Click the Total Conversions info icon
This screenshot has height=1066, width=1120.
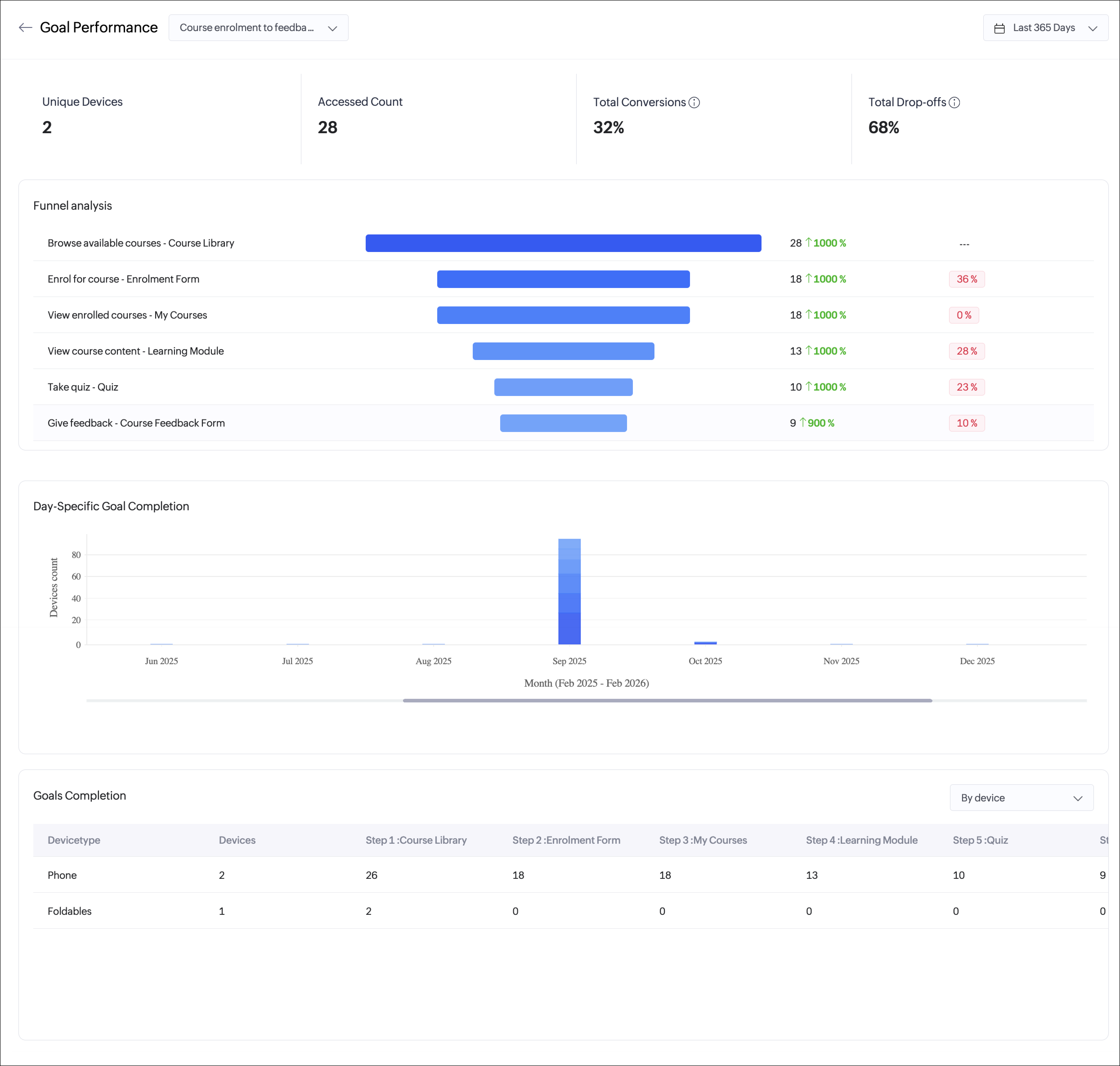tap(694, 102)
